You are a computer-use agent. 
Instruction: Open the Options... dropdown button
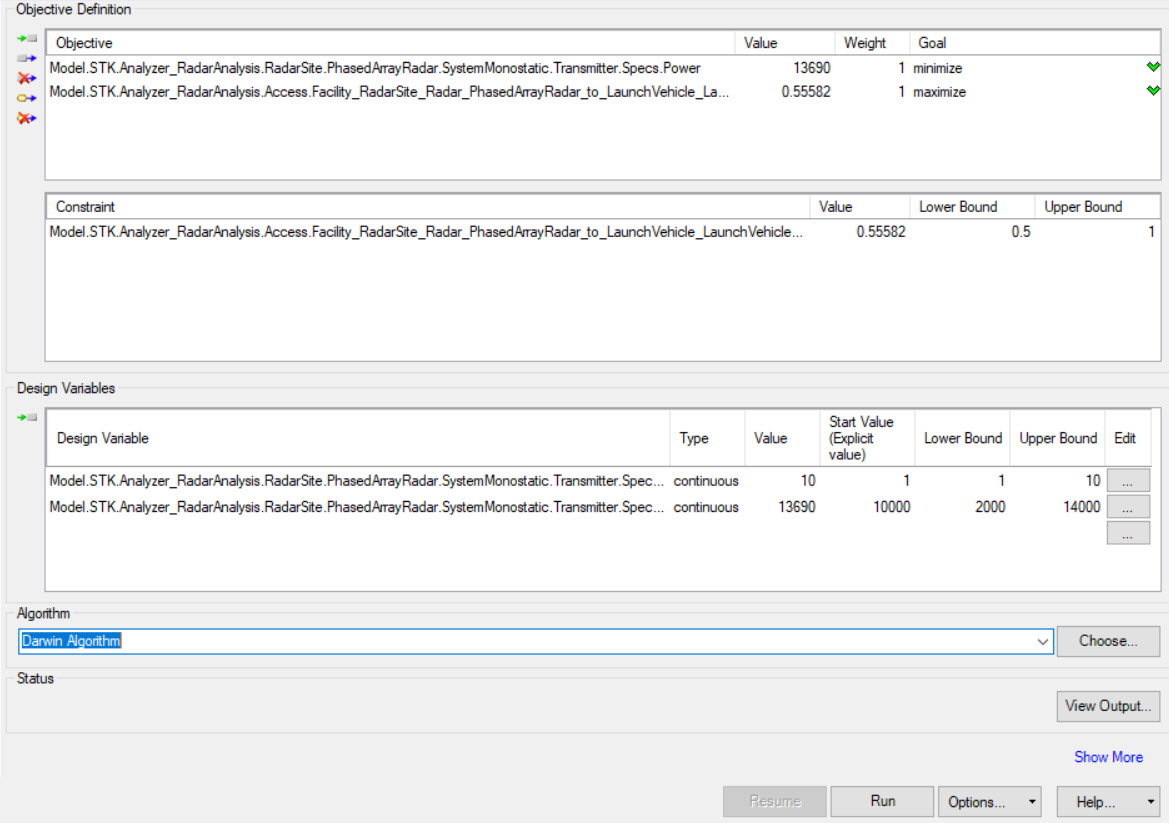point(989,802)
